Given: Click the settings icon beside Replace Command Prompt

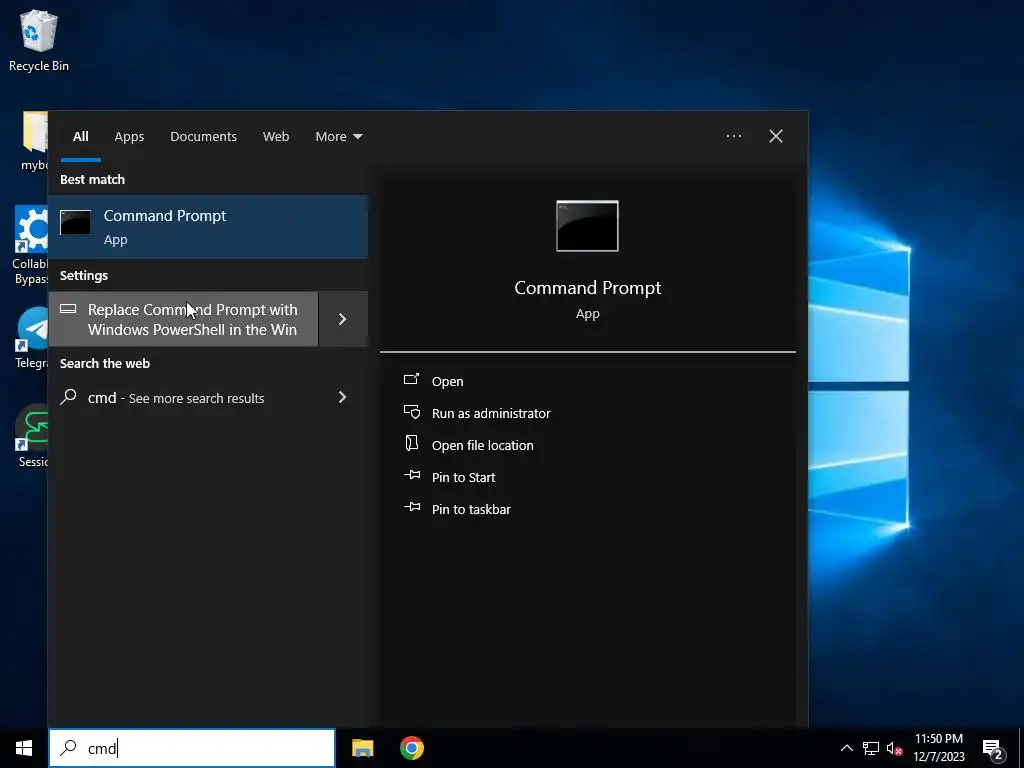Looking at the screenshot, I should [x=68, y=309].
